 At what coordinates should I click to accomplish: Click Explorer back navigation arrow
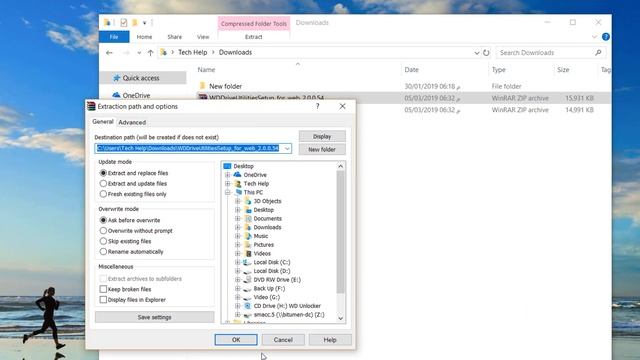[x=109, y=53]
